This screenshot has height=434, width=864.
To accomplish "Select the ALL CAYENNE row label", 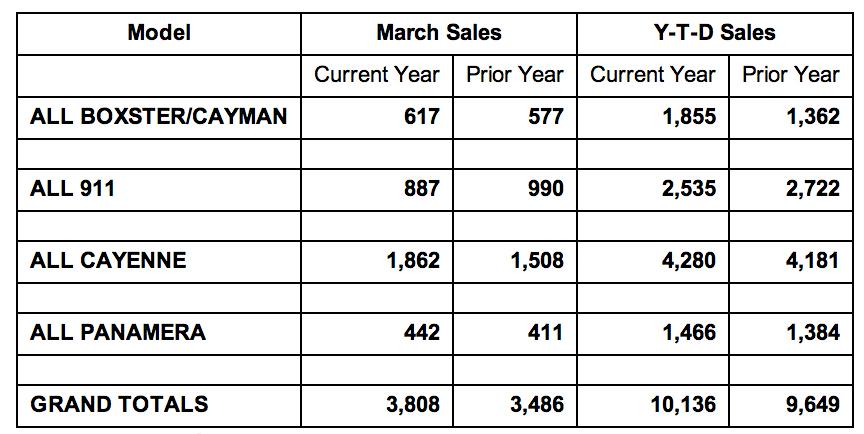I will (108, 260).
